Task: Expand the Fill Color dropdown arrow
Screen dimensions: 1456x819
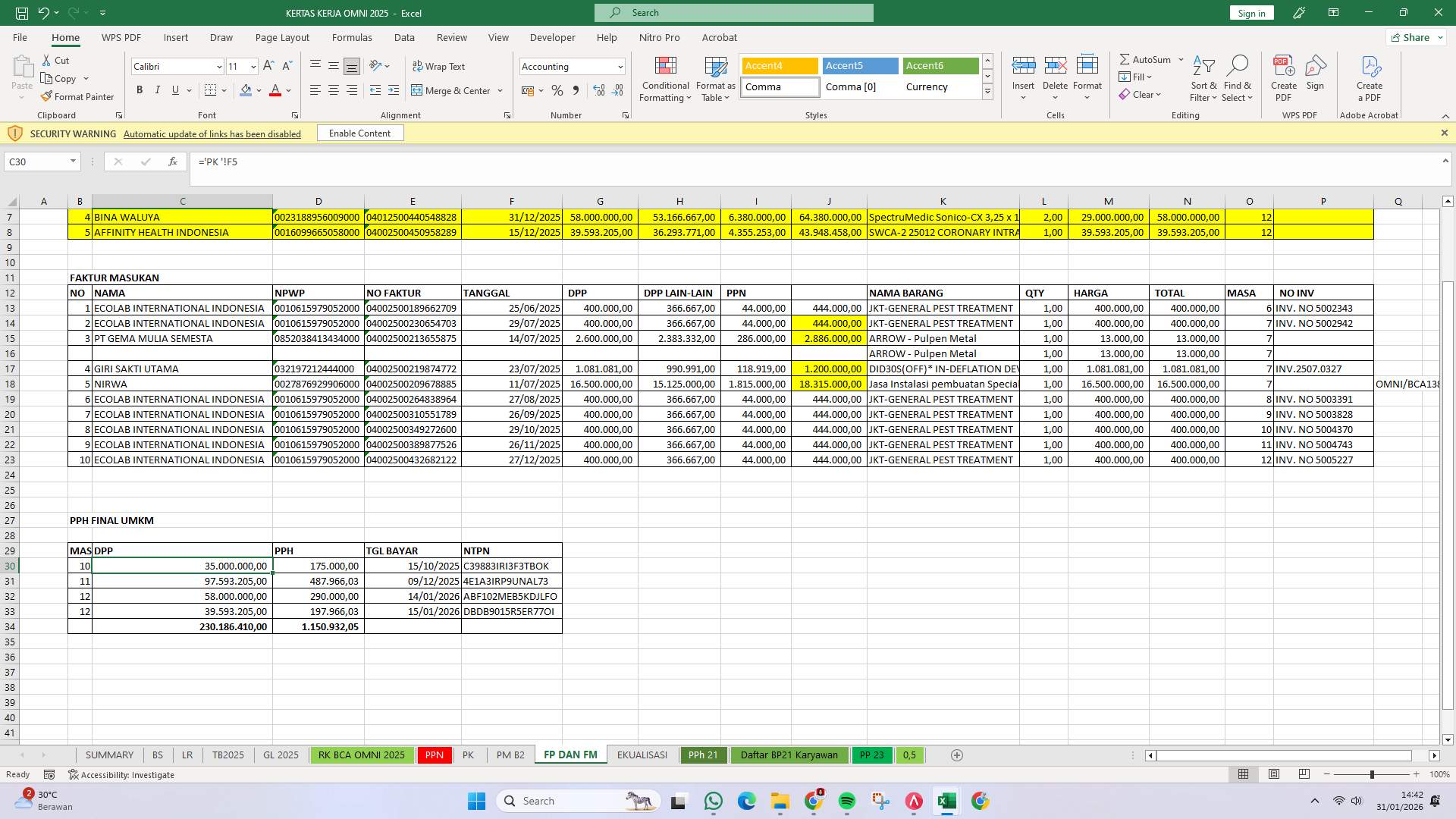Action: coord(258,90)
